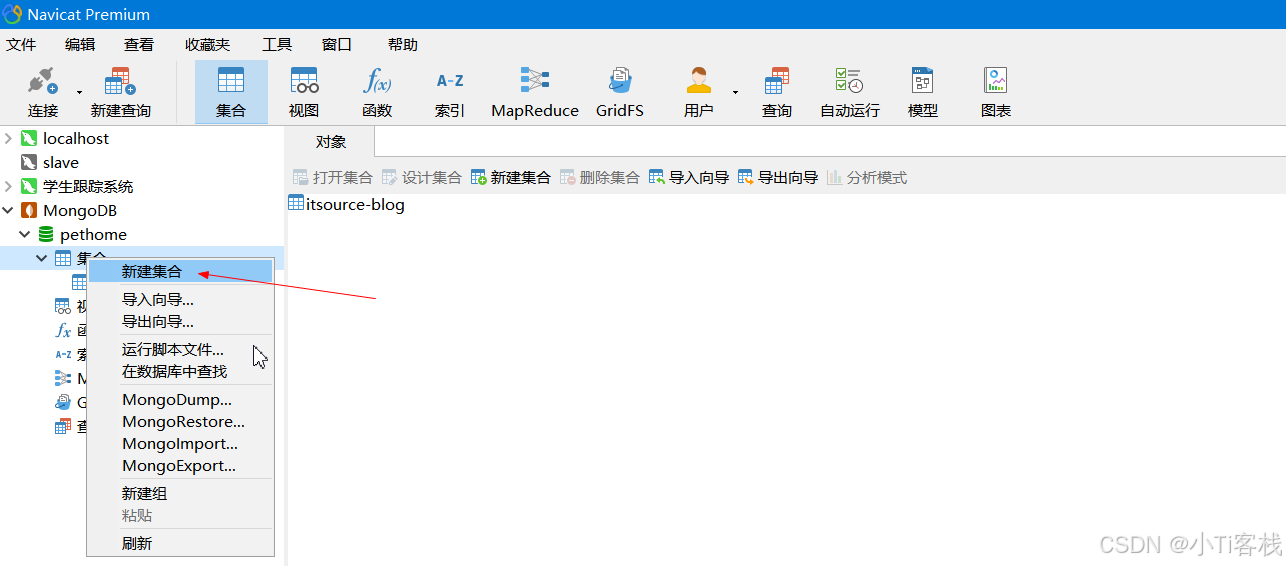Click 打开集合 in the object toolbar

point(332,177)
